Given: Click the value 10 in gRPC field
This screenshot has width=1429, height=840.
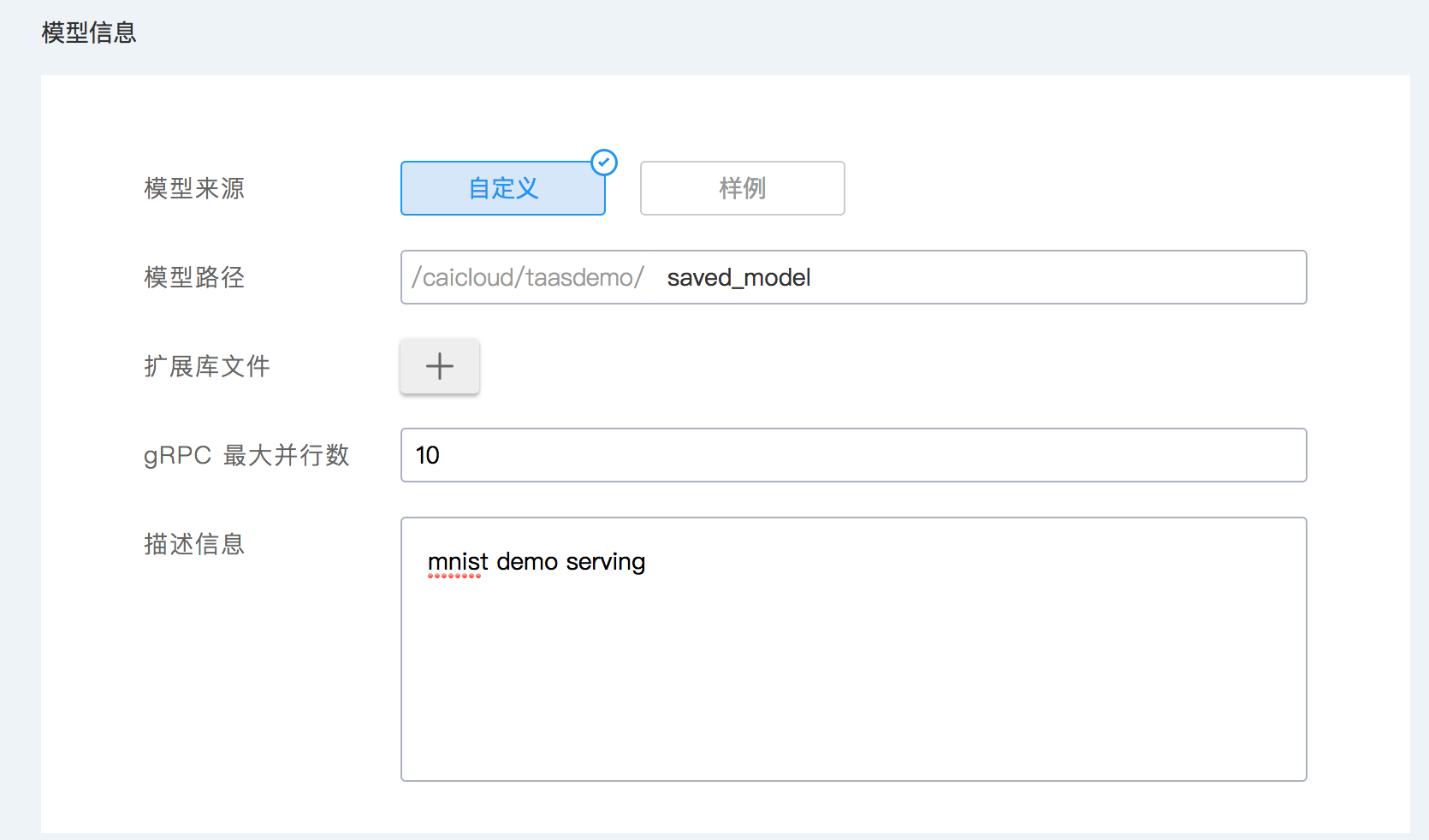Looking at the screenshot, I should (x=428, y=455).
